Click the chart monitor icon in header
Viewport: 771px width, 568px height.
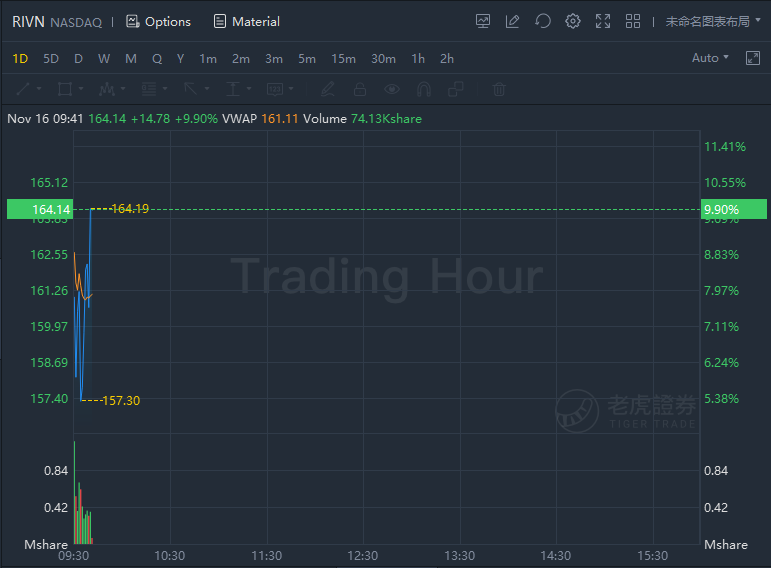click(x=483, y=21)
